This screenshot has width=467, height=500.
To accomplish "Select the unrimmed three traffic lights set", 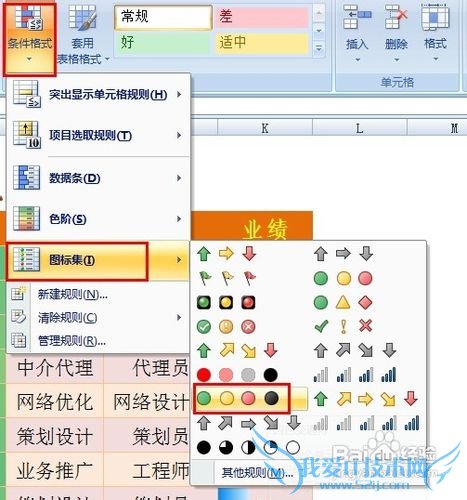I will pyautogui.click(x=343, y=278).
